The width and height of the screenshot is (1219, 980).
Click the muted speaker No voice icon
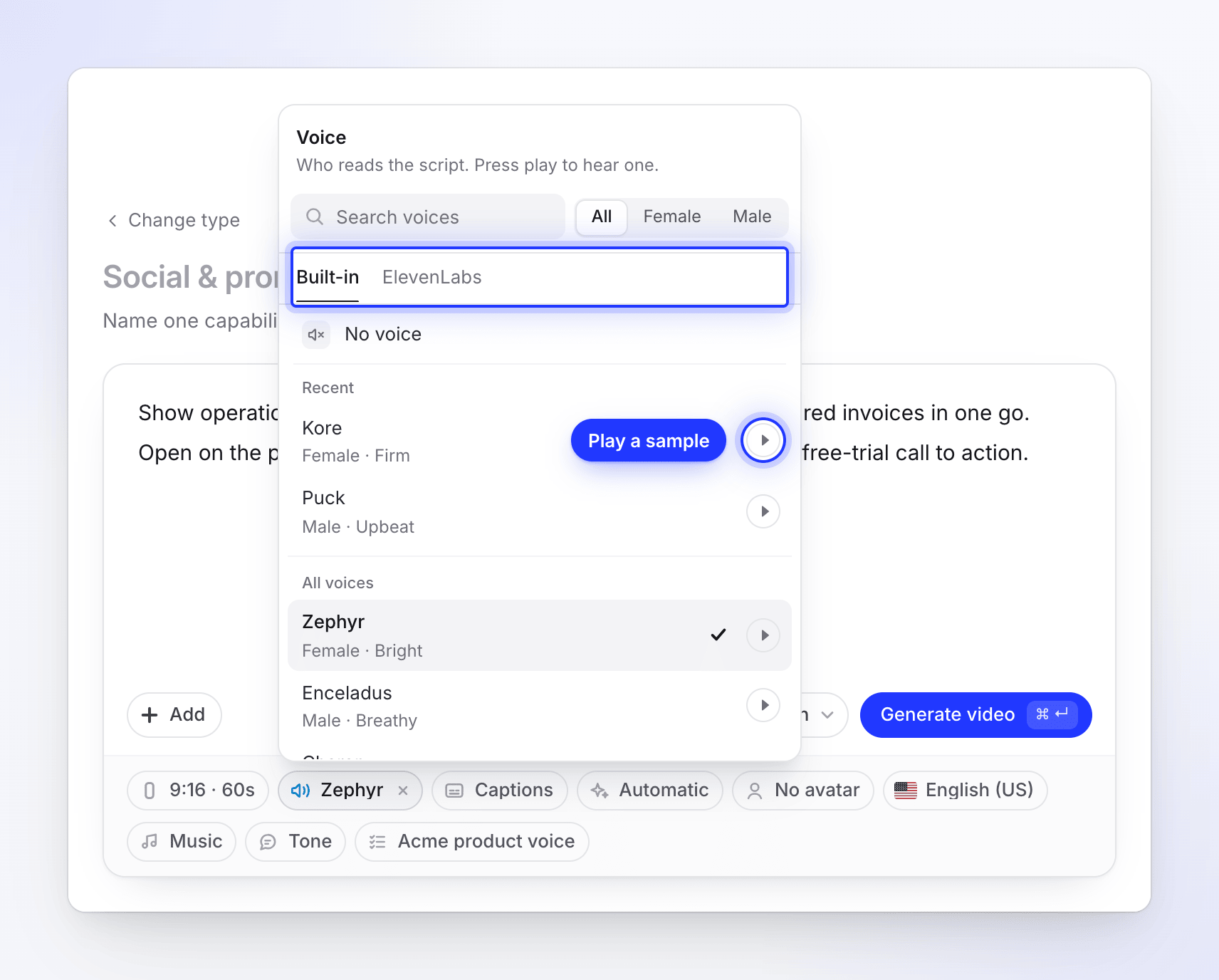tap(316, 335)
